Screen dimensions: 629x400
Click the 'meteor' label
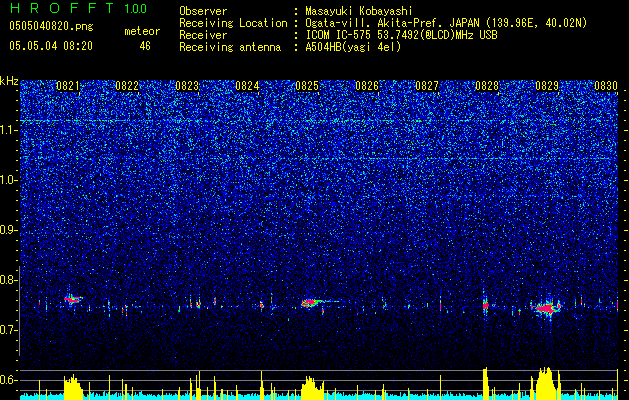pyautogui.click(x=142, y=31)
